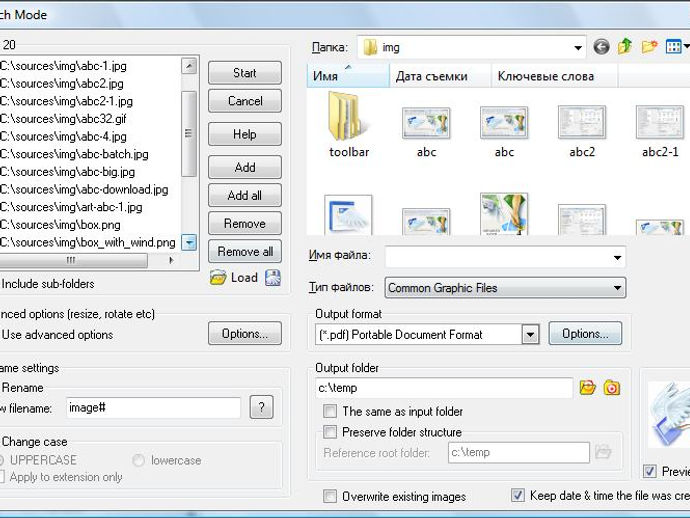690x518 pixels.
Task: Enable Overwrite existing images
Action: [x=330, y=496]
